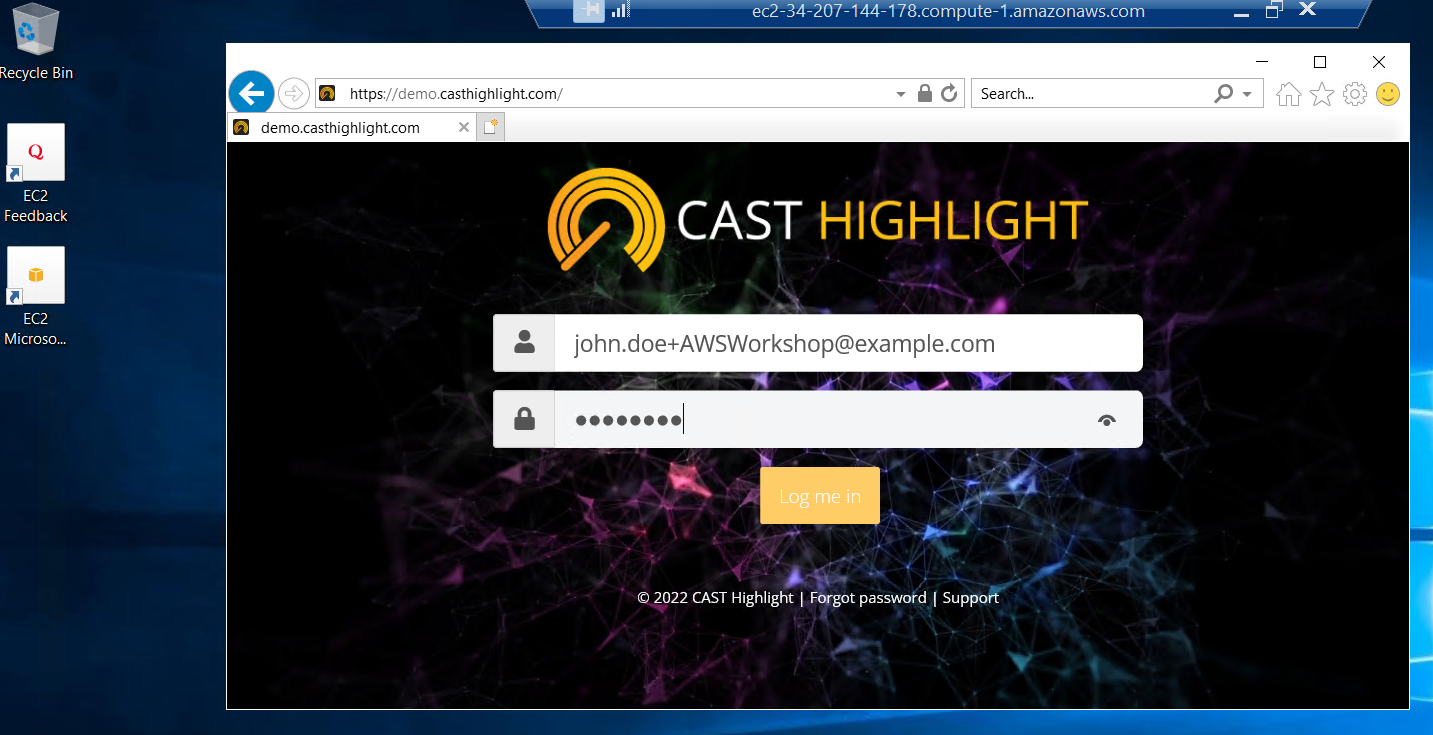Click the pin icon on the remote session bar

pos(589,10)
